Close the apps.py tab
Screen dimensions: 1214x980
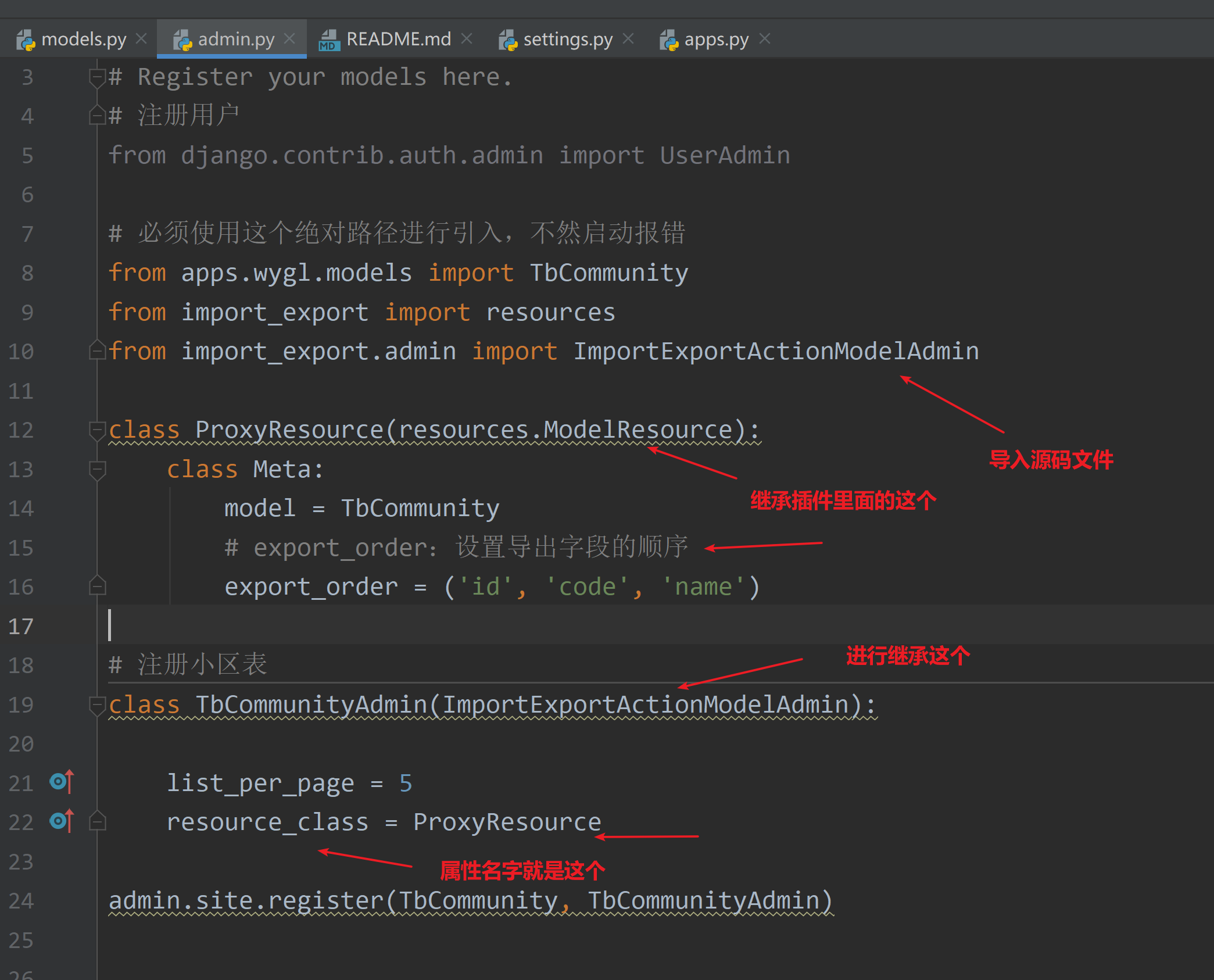[x=765, y=39]
